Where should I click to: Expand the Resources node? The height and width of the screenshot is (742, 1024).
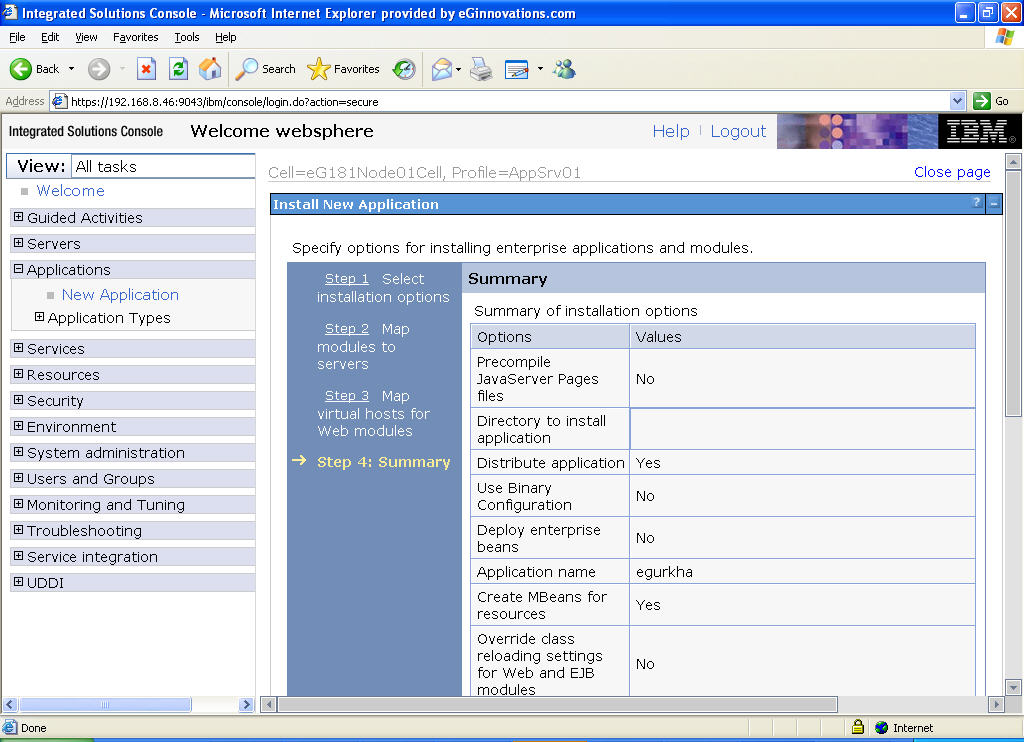(18, 374)
